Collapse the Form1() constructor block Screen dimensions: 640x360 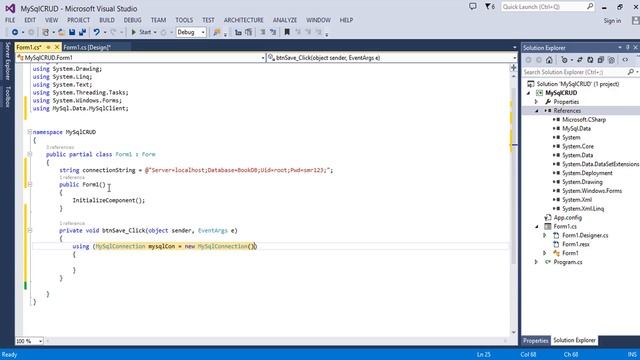pos(30,184)
